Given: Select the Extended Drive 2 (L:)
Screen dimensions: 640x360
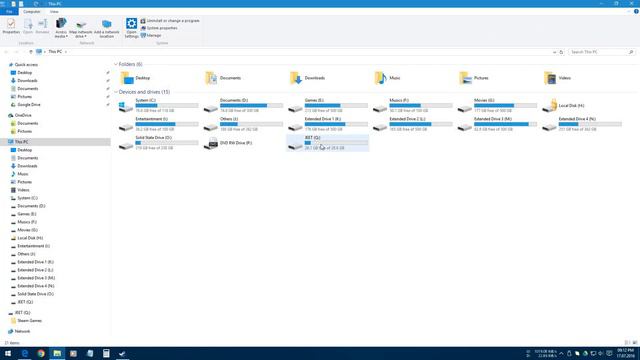Looking at the screenshot, I should [413, 124].
